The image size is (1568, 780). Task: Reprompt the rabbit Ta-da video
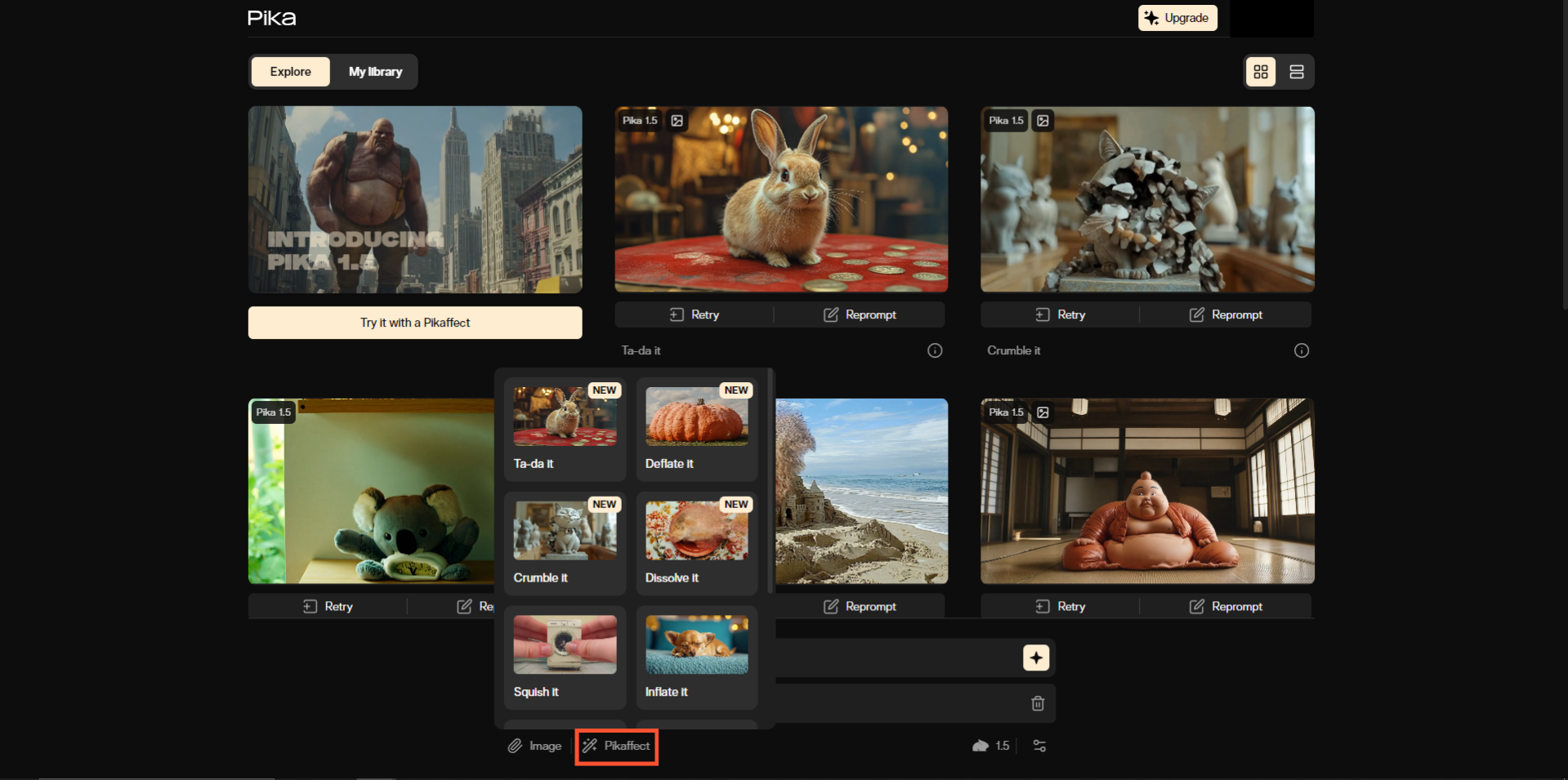(x=859, y=314)
